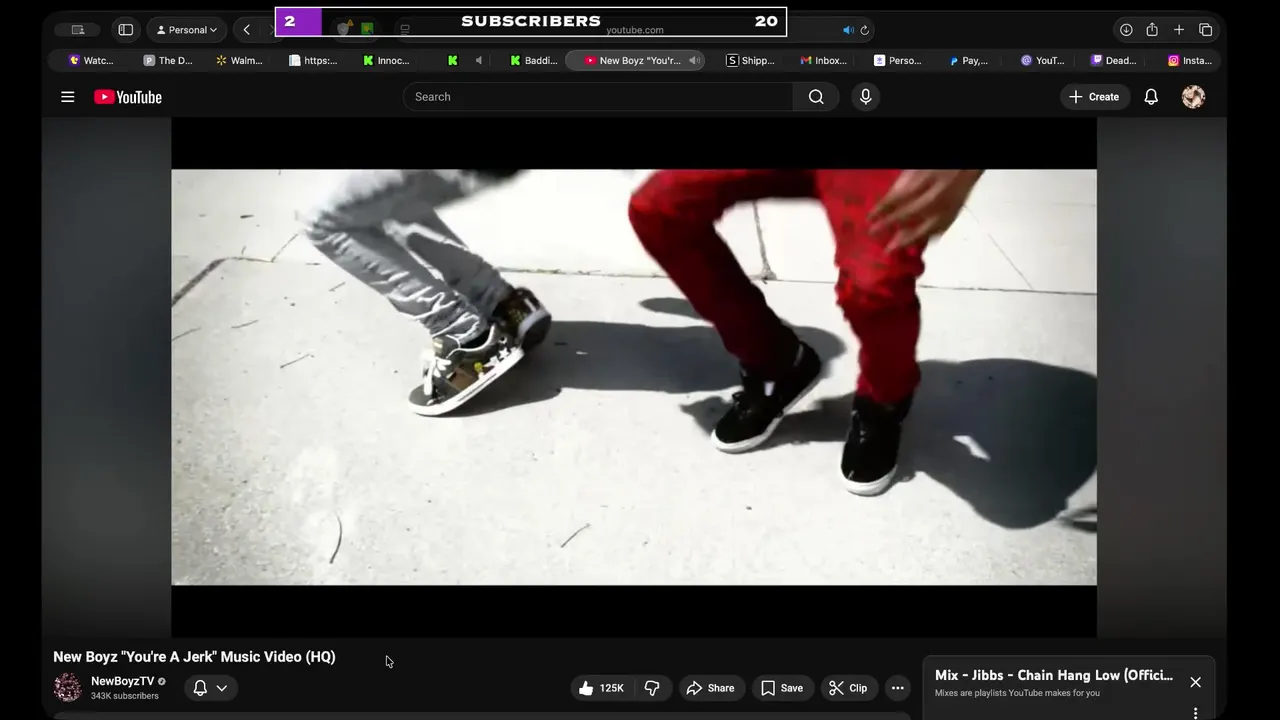Switch to the YouT... tab
Image resolution: width=1280 pixels, height=720 pixels.
(1042, 61)
